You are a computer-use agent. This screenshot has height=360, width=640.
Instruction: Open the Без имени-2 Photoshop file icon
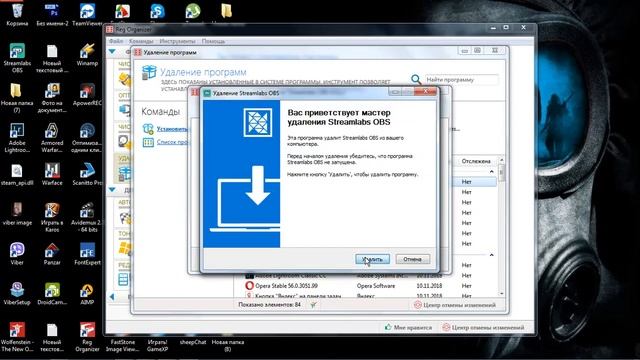(x=52, y=14)
